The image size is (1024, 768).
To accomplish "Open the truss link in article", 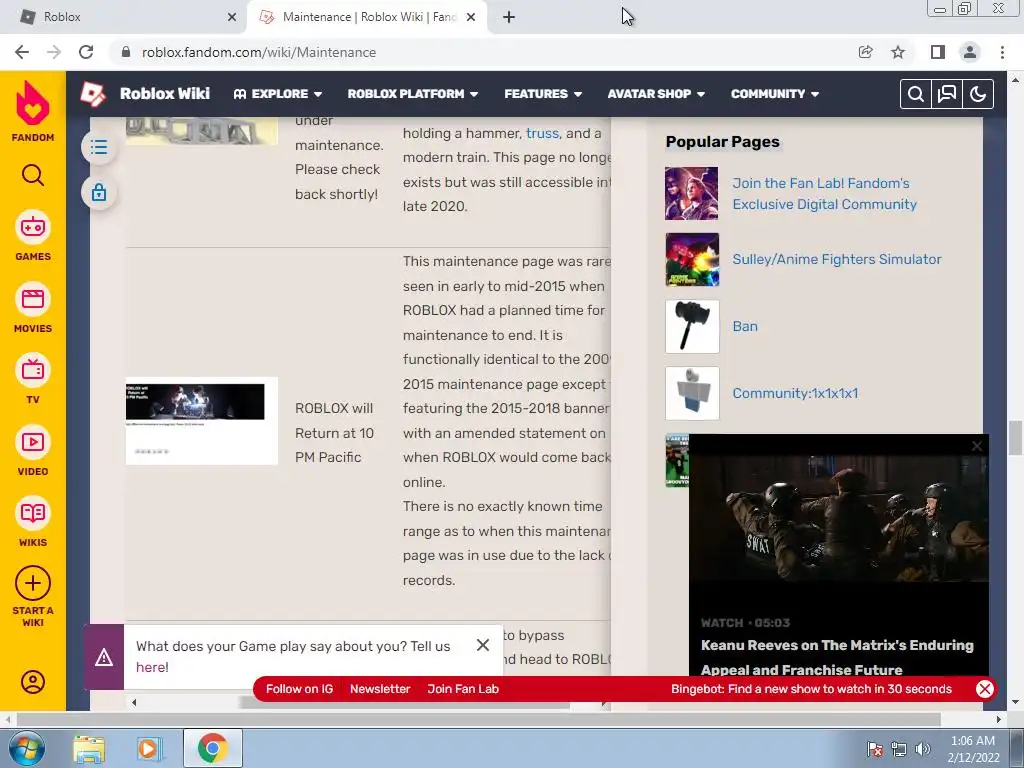I will (543, 133).
